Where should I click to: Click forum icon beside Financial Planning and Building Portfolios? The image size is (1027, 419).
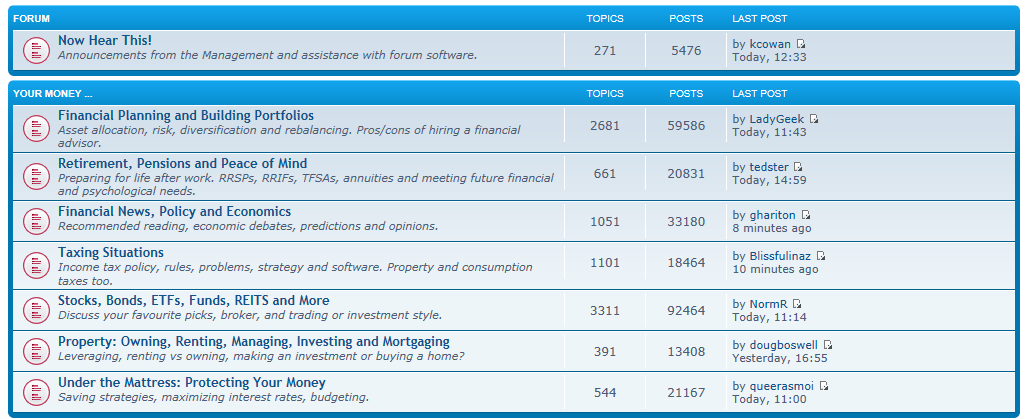click(36, 128)
